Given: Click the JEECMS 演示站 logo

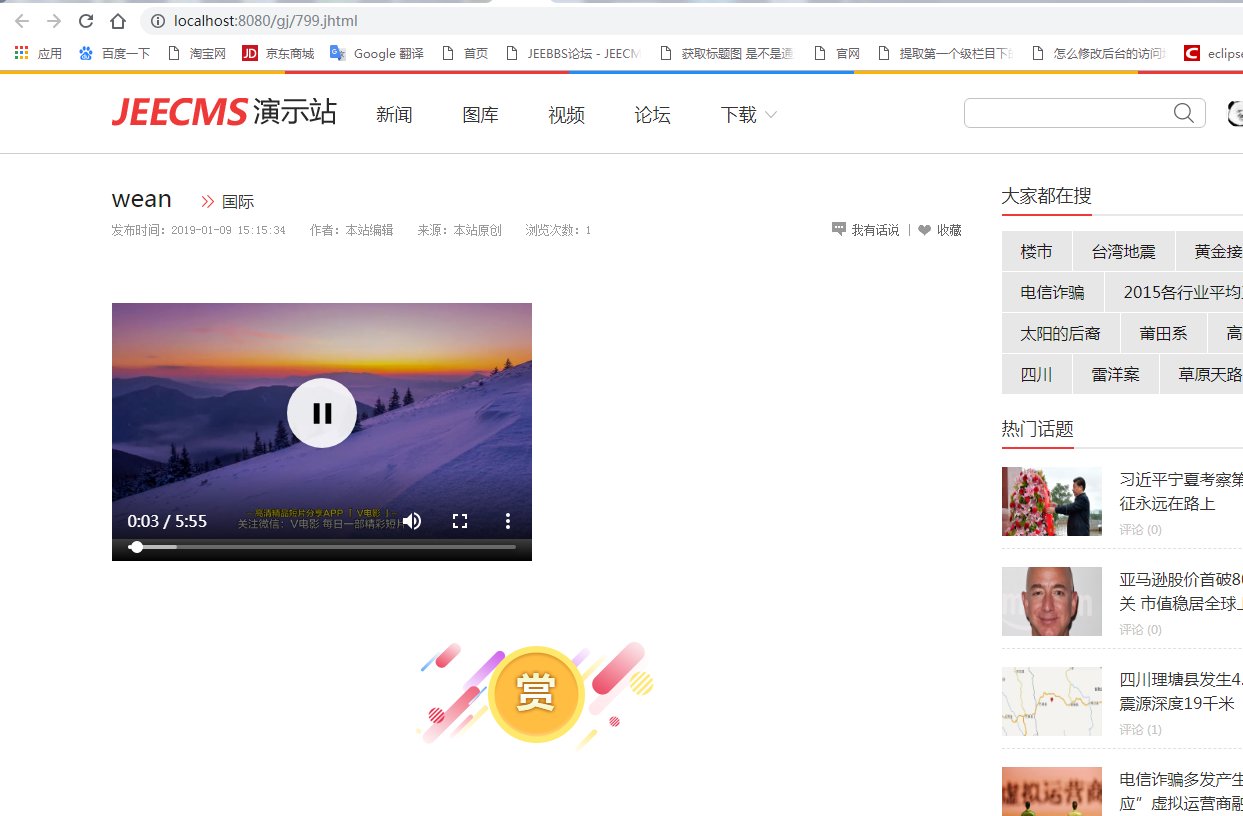Looking at the screenshot, I should 224,113.
